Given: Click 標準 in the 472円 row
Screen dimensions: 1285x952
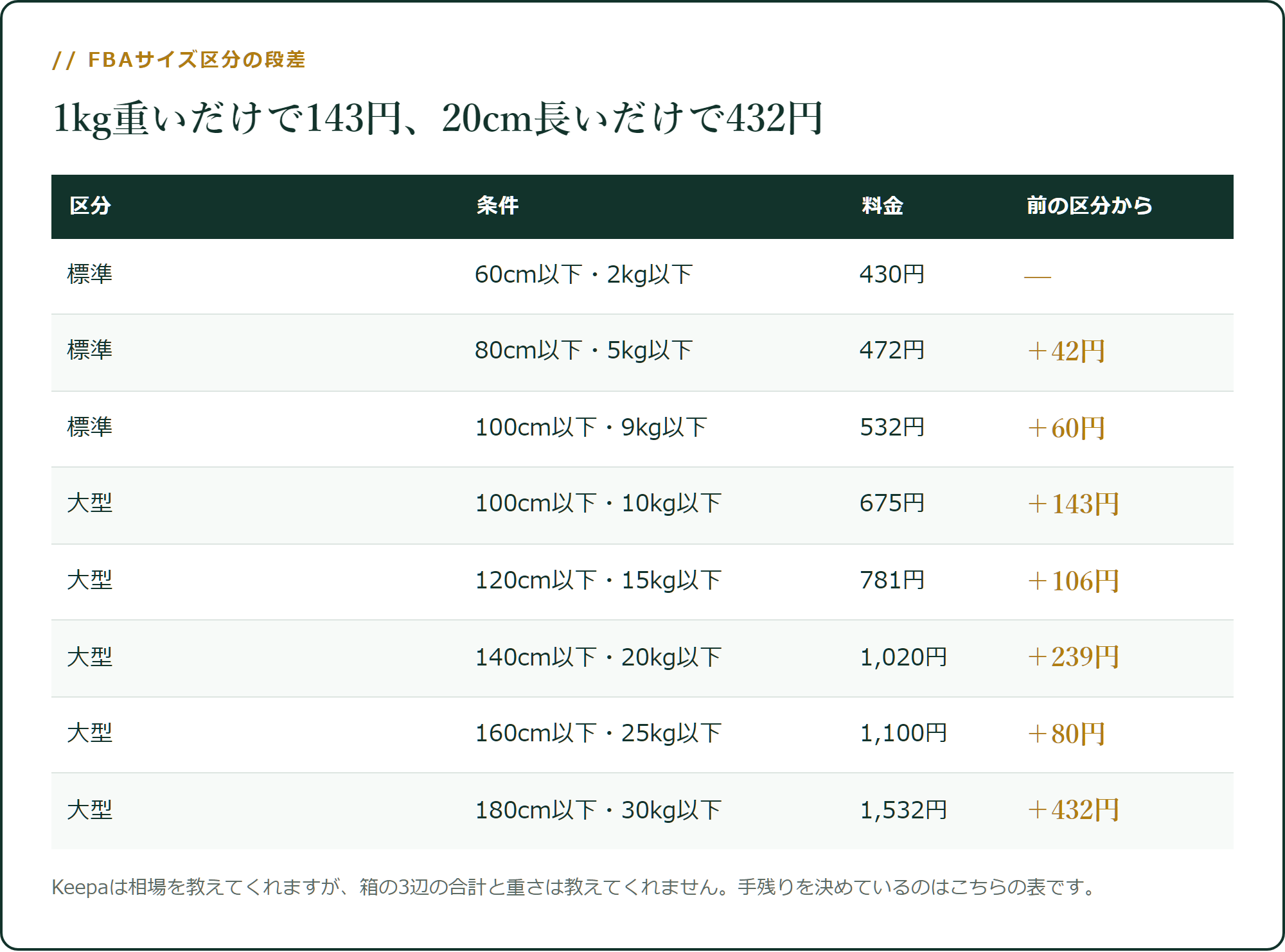Looking at the screenshot, I should click(x=90, y=350).
